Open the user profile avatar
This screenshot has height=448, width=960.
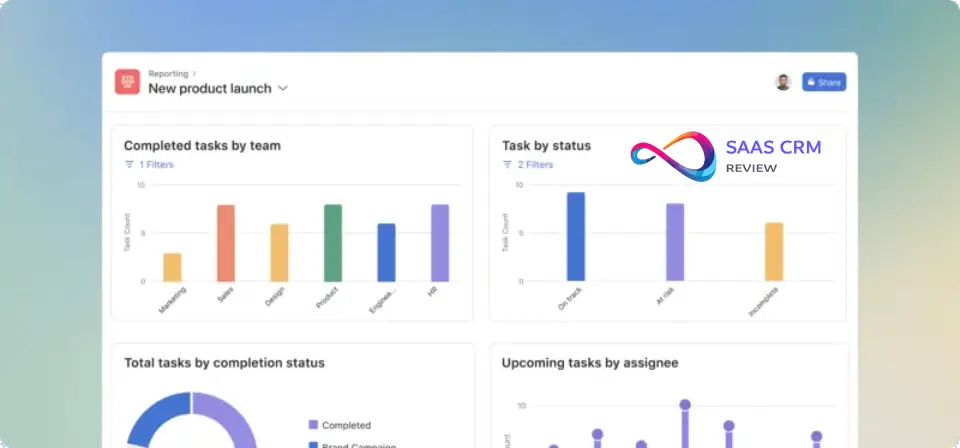coord(783,82)
